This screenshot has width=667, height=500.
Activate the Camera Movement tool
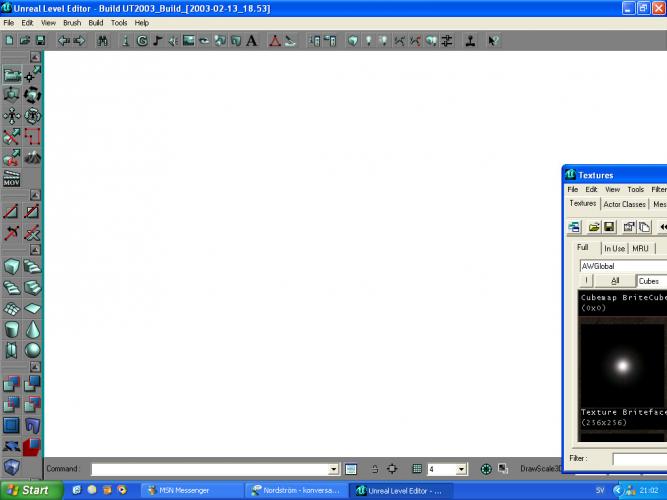(11, 75)
